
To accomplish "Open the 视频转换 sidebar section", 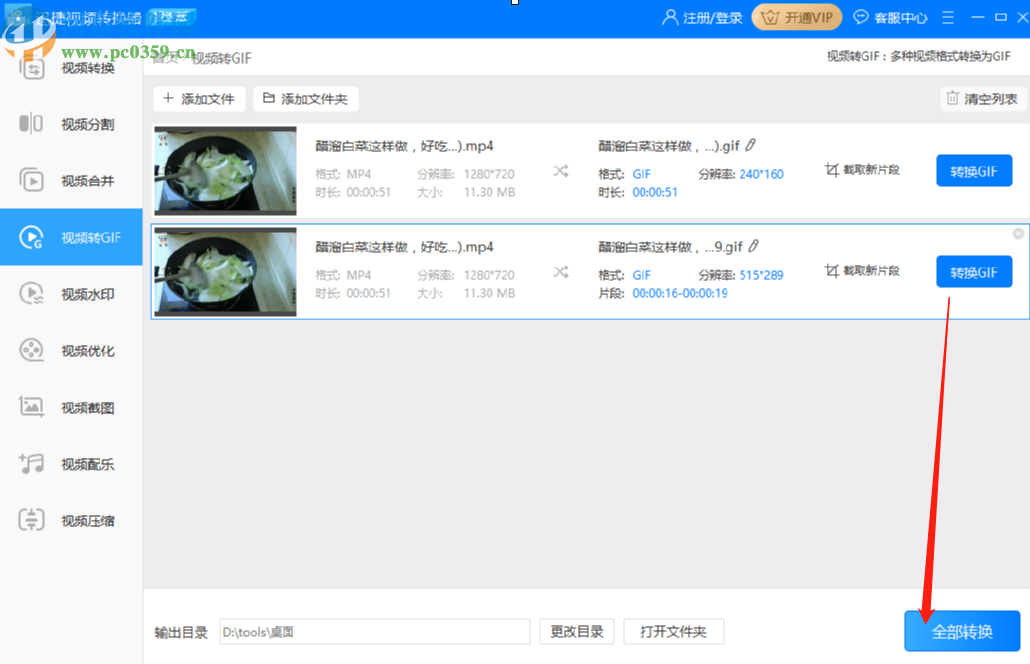I will 71,68.
